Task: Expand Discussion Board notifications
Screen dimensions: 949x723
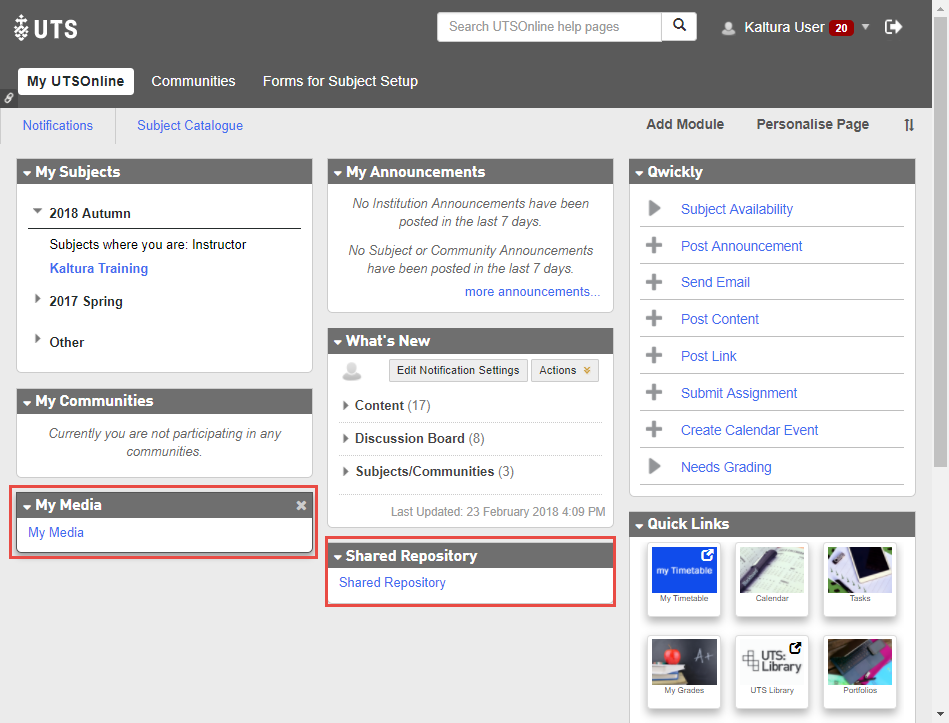Action: [x=346, y=438]
